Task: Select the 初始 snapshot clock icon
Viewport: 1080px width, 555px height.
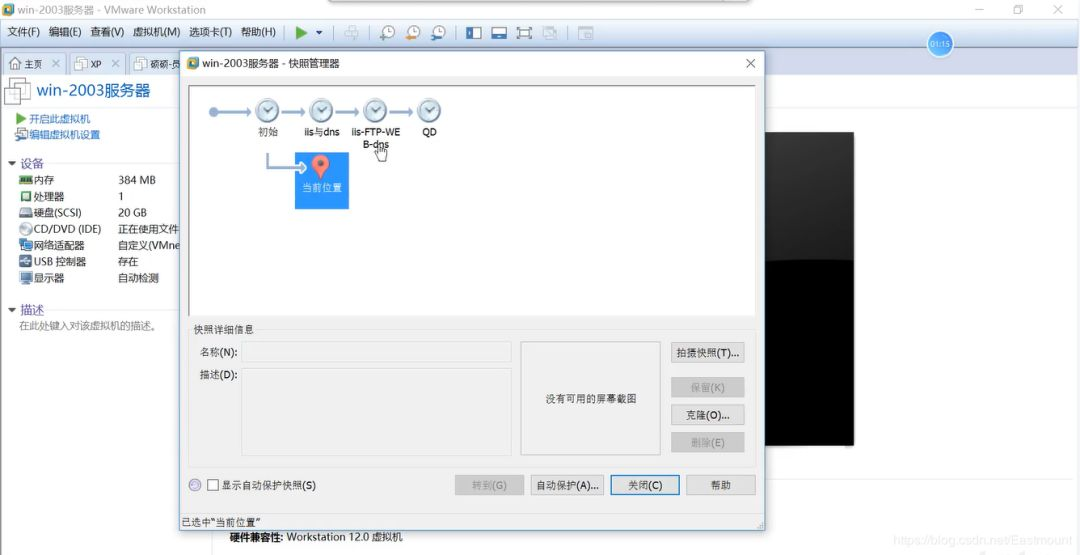Action: point(267,111)
